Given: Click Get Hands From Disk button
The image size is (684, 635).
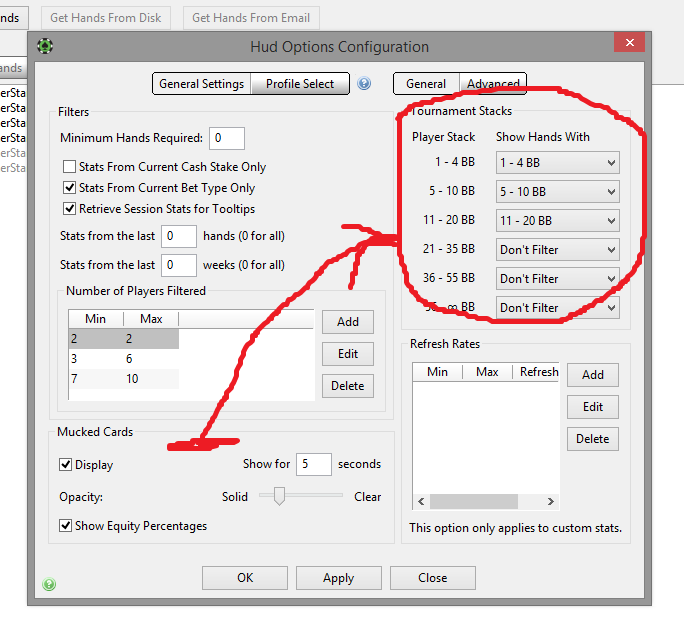Looking at the screenshot, I should click(x=106, y=18).
